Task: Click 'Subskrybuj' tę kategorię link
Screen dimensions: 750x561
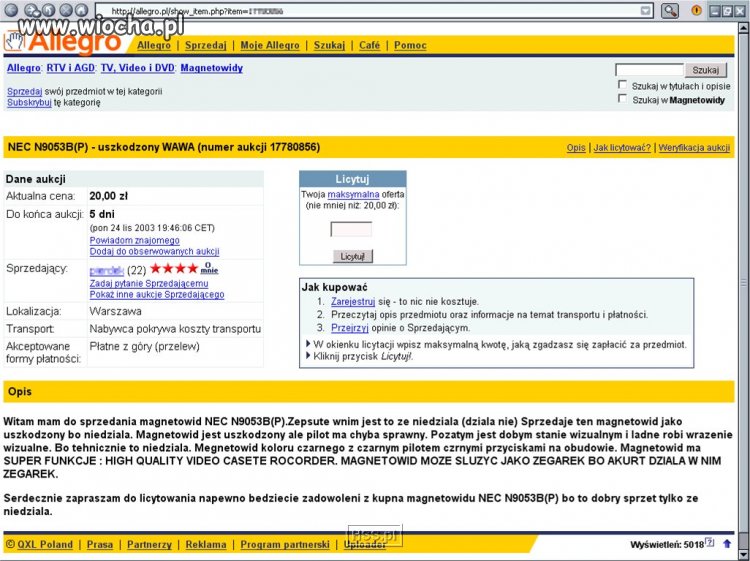Action: tap(29, 102)
